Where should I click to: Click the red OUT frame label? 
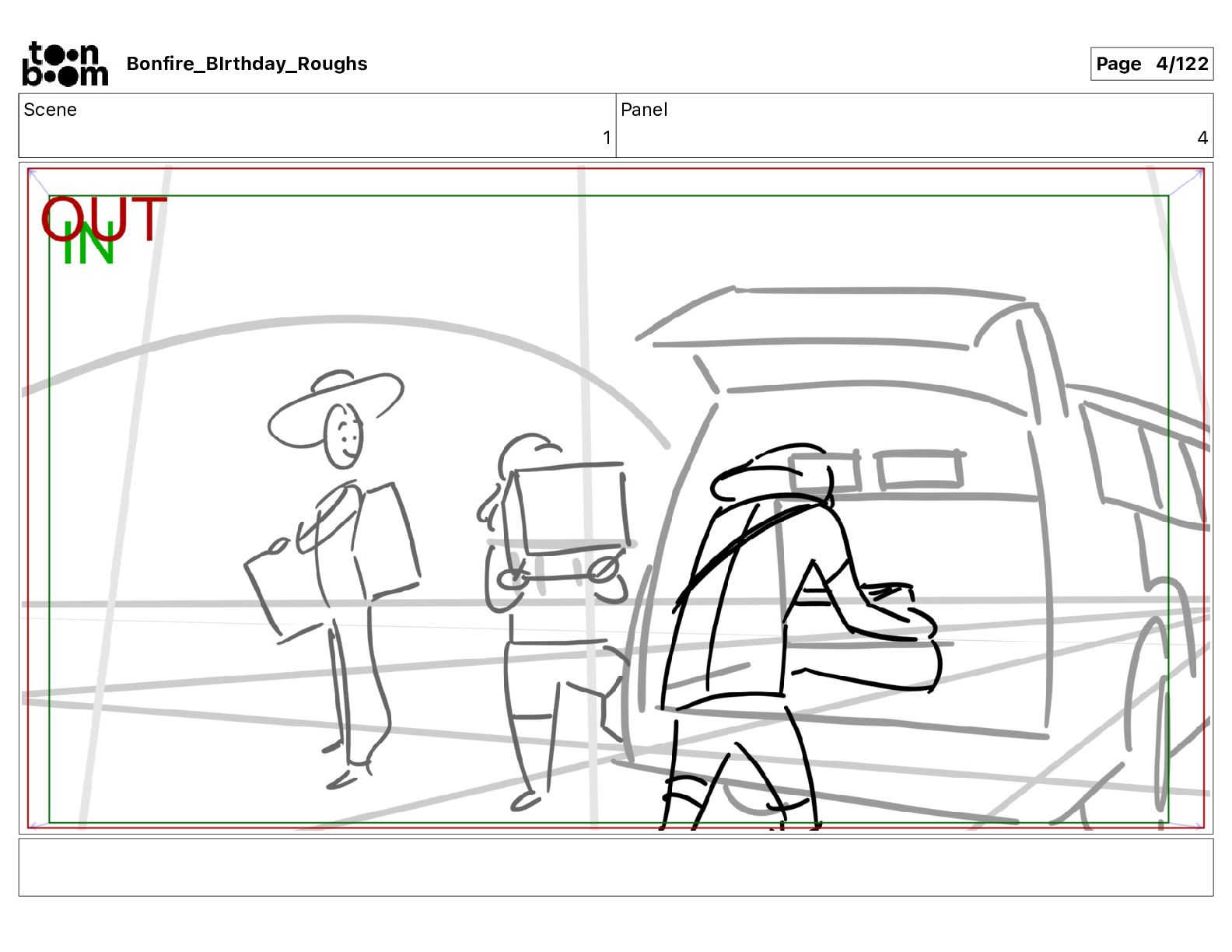coord(104,219)
